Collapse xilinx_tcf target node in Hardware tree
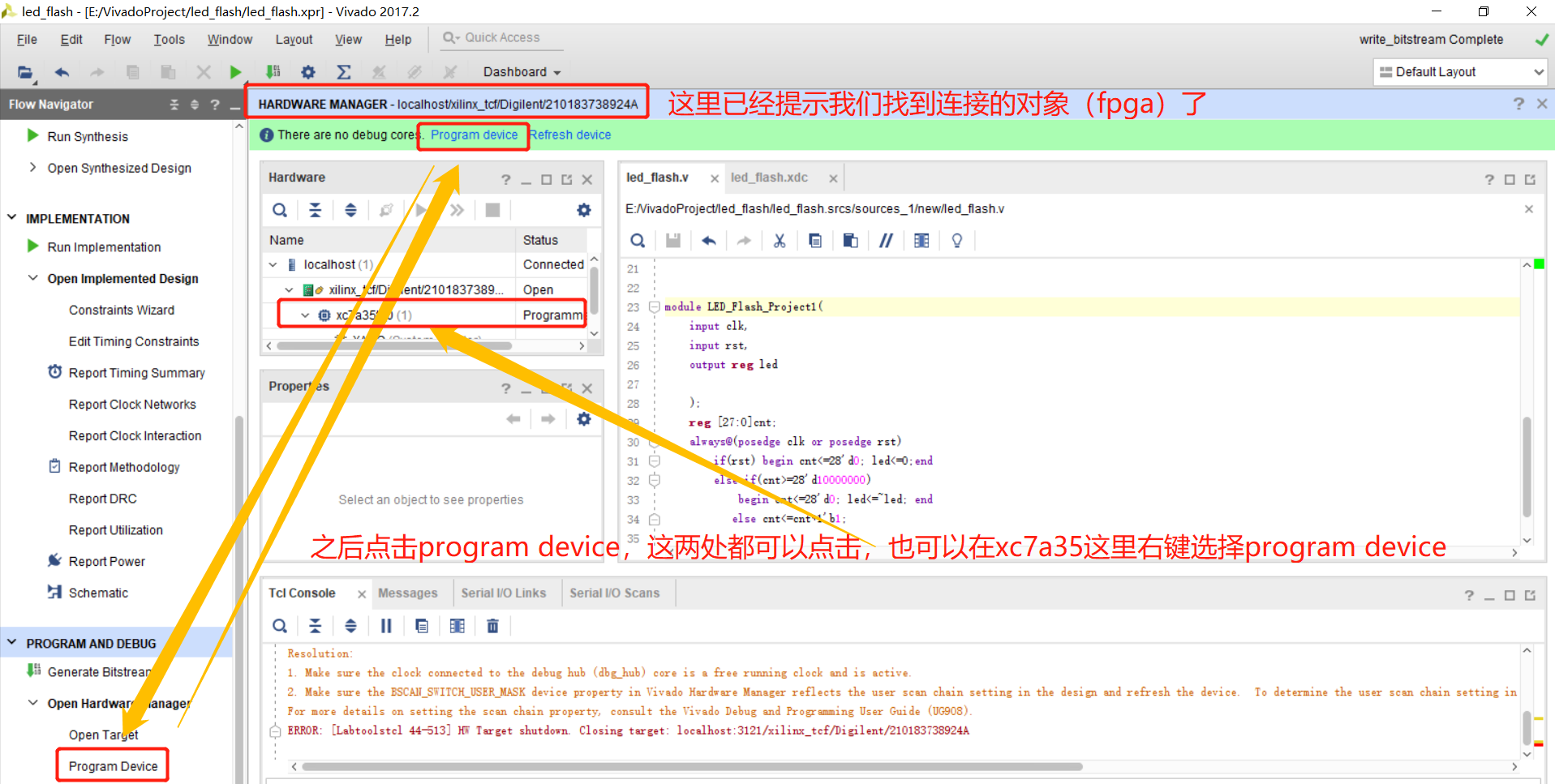1555x784 pixels. (x=289, y=289)
